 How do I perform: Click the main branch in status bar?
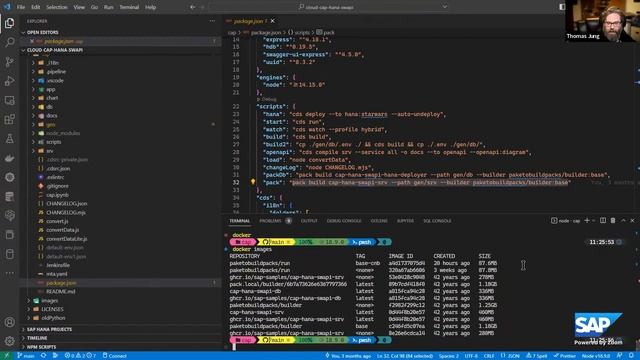(26, 356)
